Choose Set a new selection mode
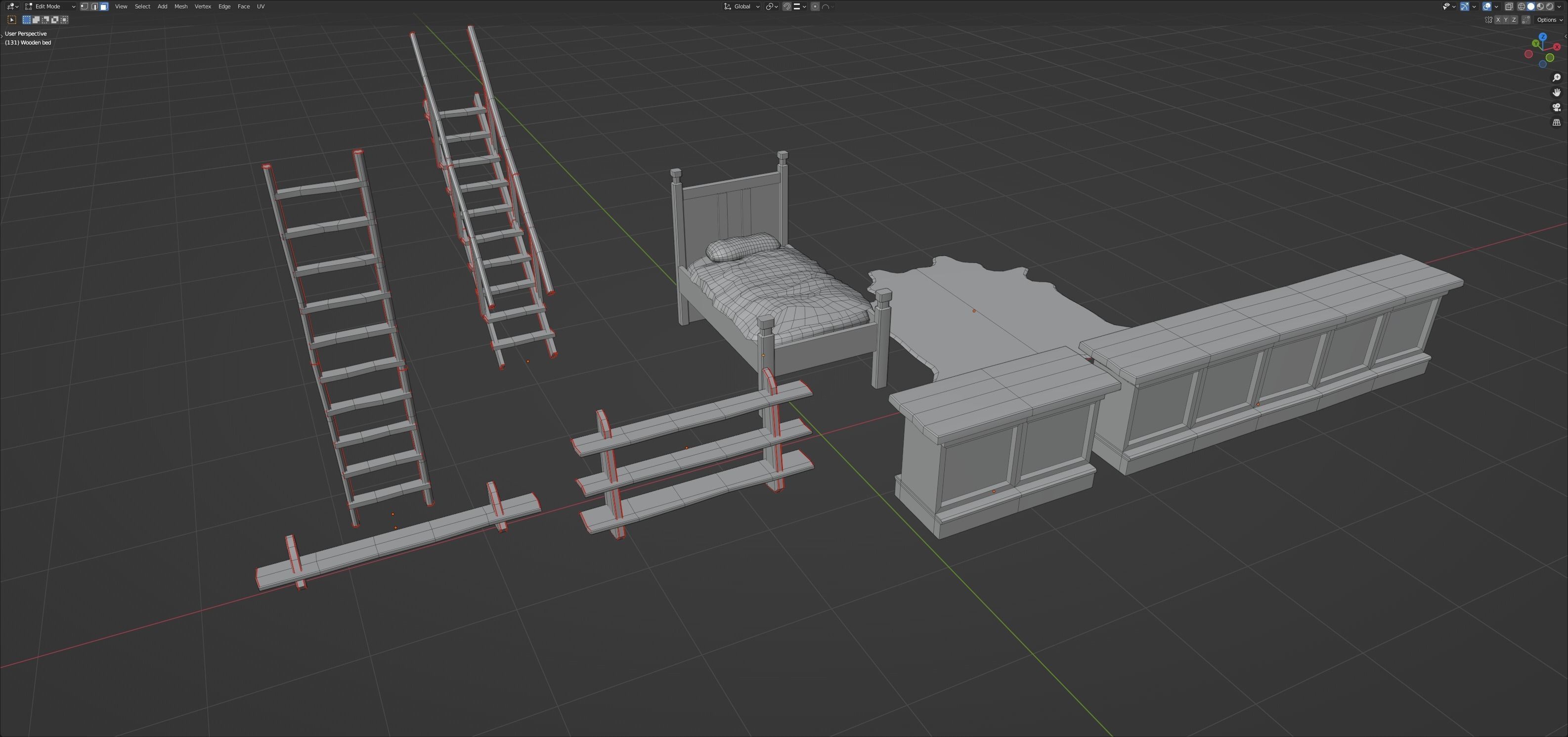Image resolution: width=1568 pixels, height=737 pixels. 27,19
